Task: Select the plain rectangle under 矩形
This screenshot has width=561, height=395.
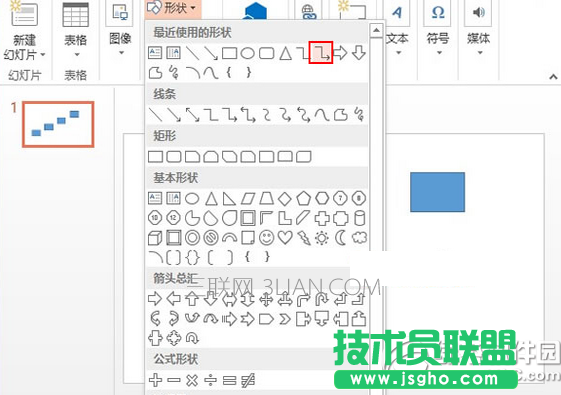Action: (155, 156)
